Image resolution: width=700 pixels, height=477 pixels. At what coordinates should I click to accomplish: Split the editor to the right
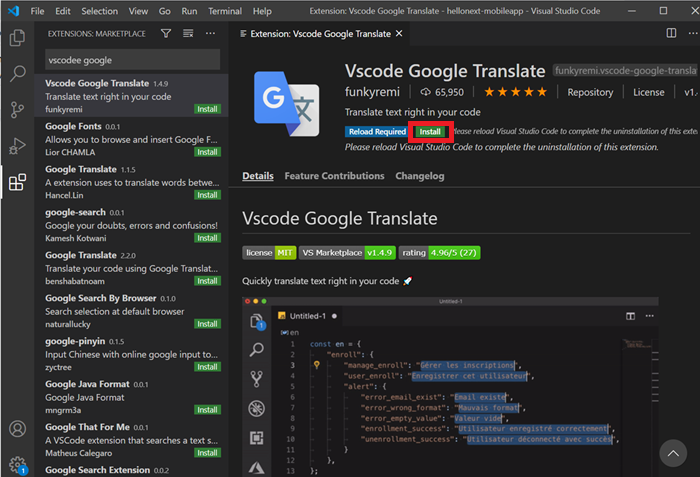[671, 34]
